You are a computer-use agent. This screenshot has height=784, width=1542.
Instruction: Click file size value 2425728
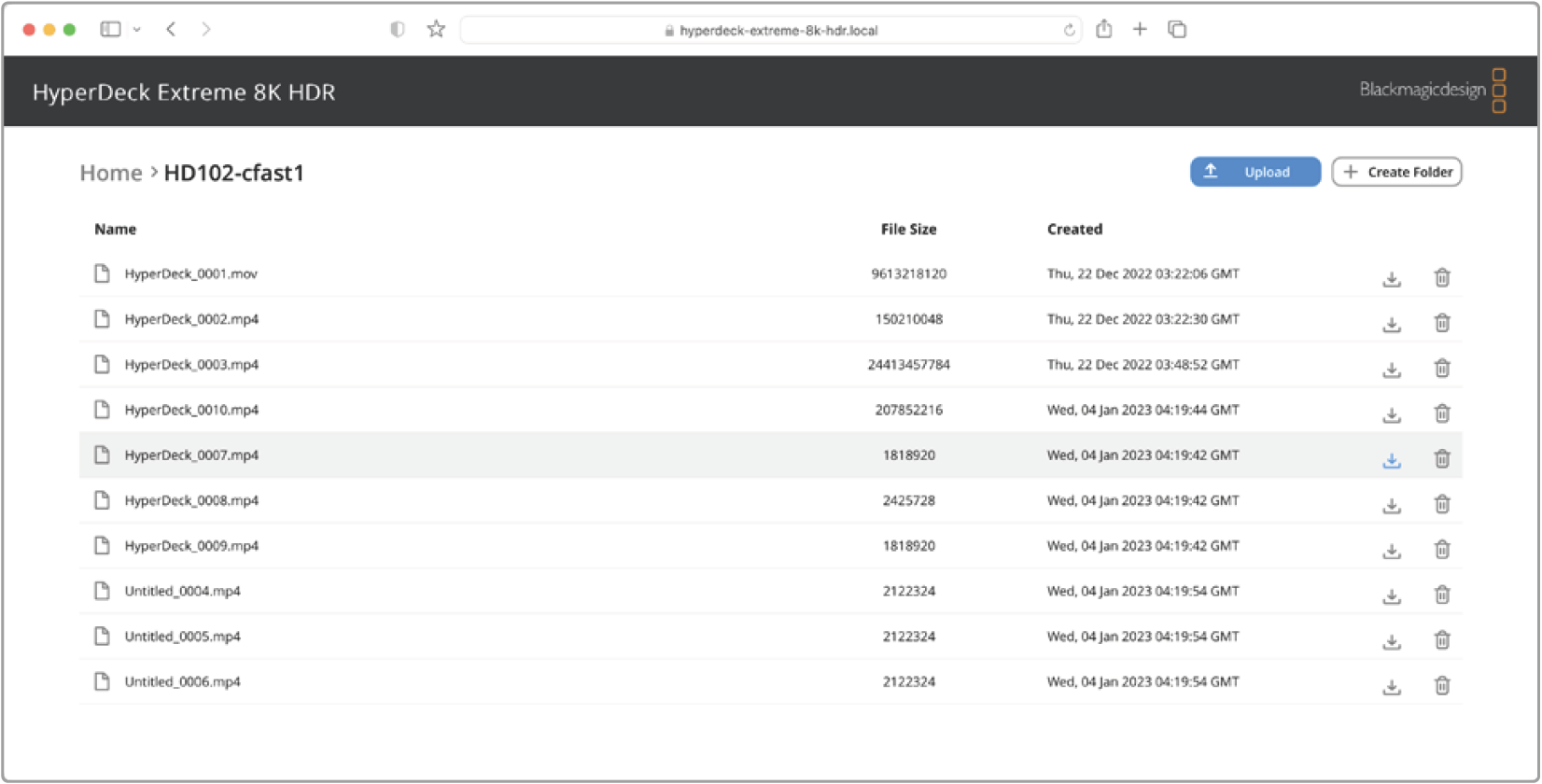coord(909,500)
